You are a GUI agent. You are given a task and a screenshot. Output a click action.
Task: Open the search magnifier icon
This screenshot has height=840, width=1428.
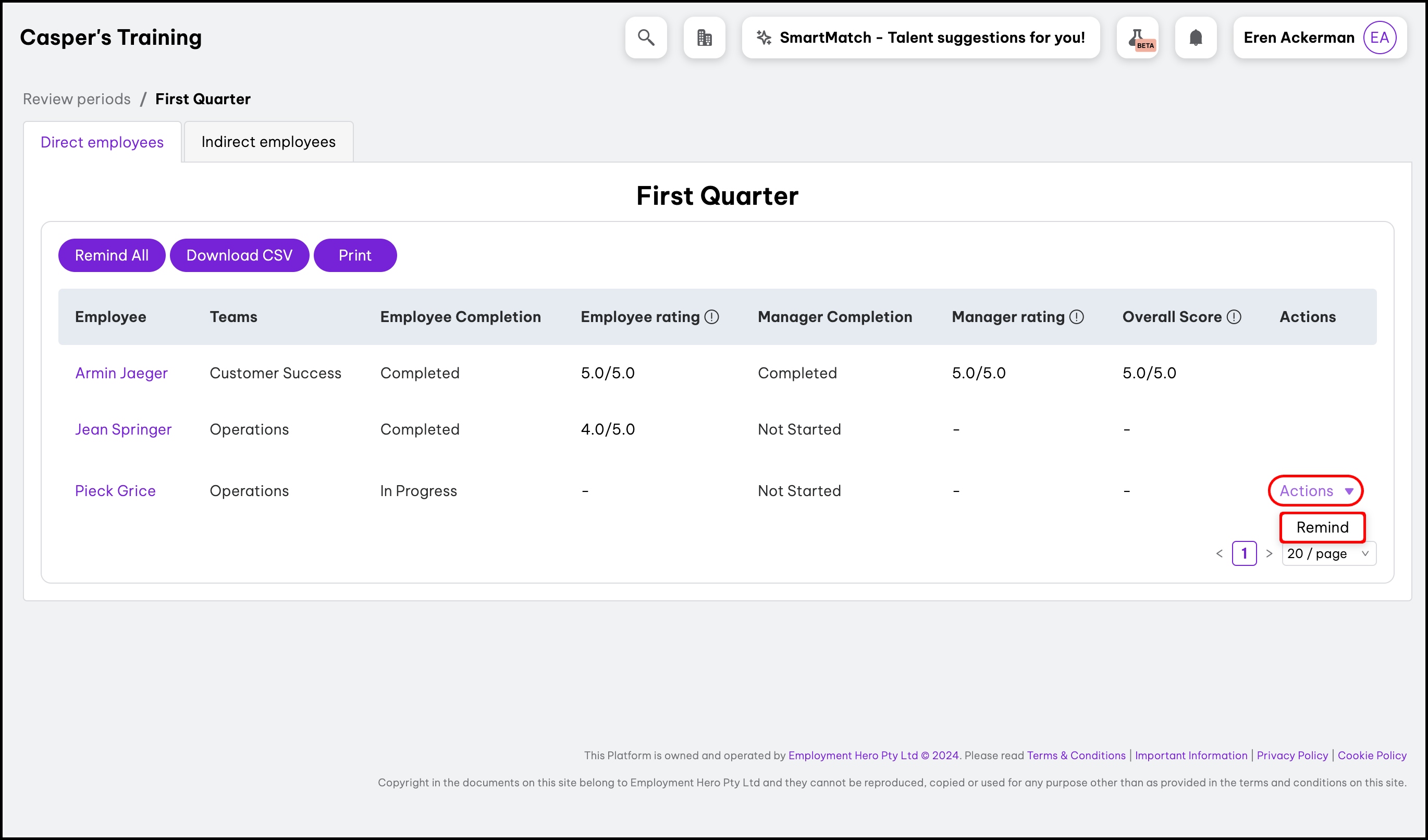point(646,38)
